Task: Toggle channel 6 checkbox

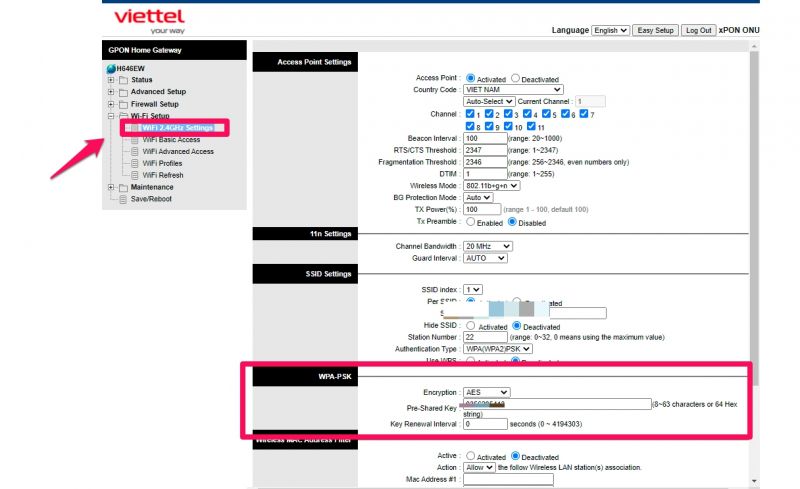Action: (565, 113)
